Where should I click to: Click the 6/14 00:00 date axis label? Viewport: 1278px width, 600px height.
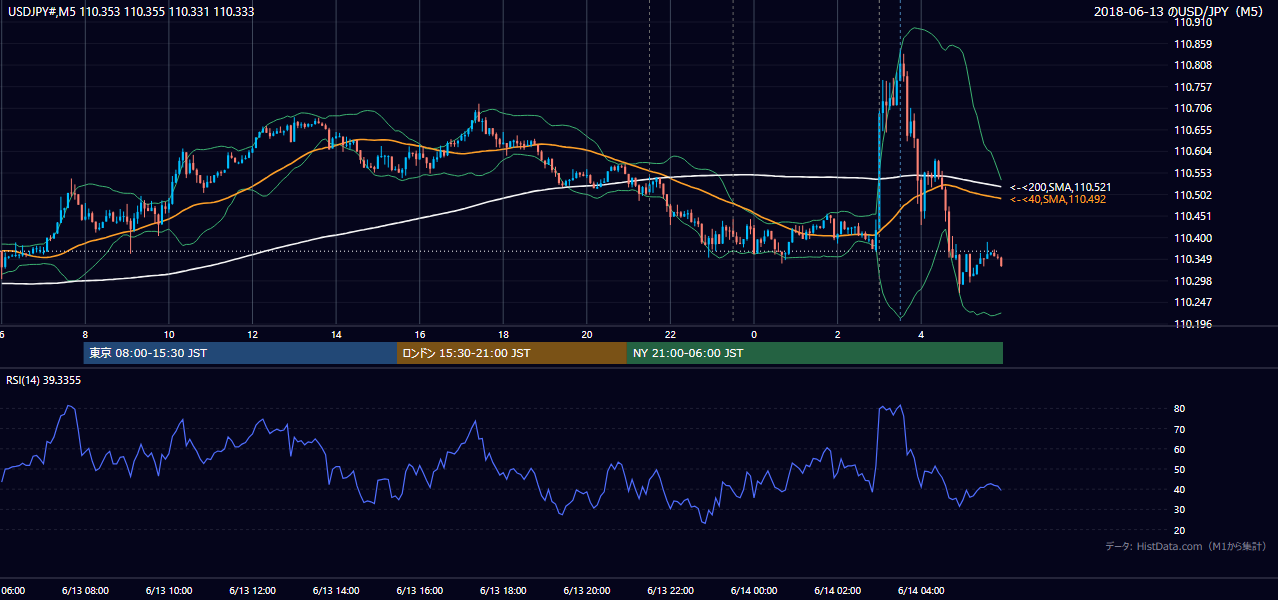[754, 591]
